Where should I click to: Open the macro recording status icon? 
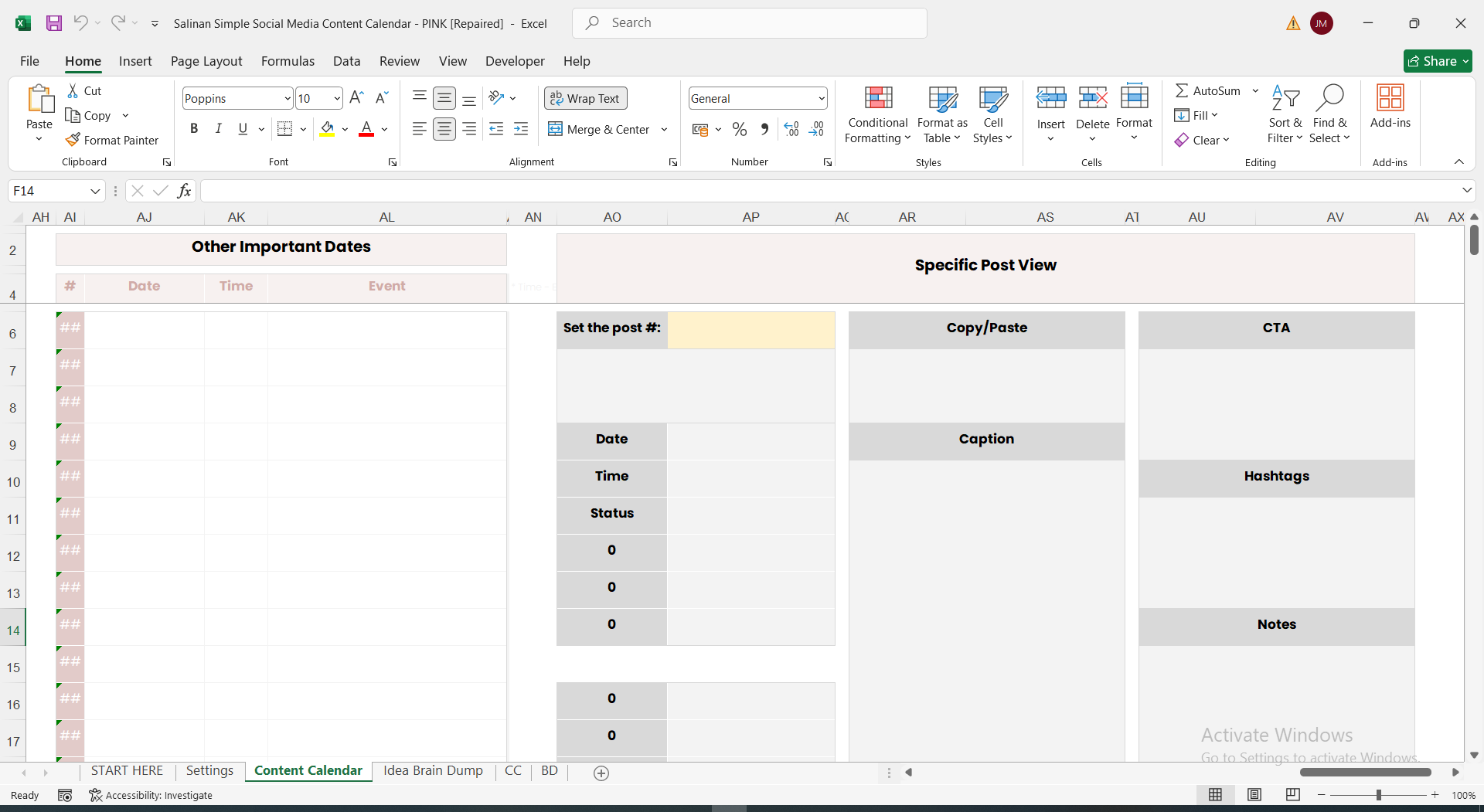point(65,795)
